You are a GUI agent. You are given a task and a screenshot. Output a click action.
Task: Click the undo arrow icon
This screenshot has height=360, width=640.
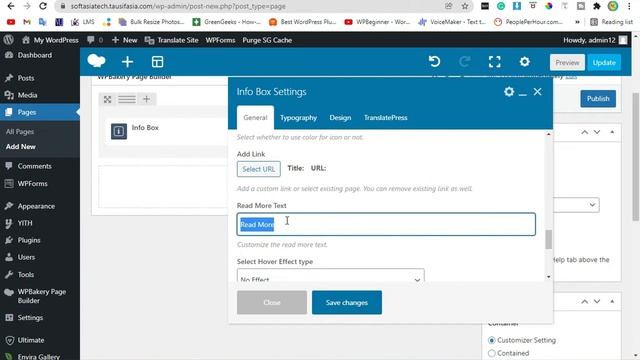[435, 62]
